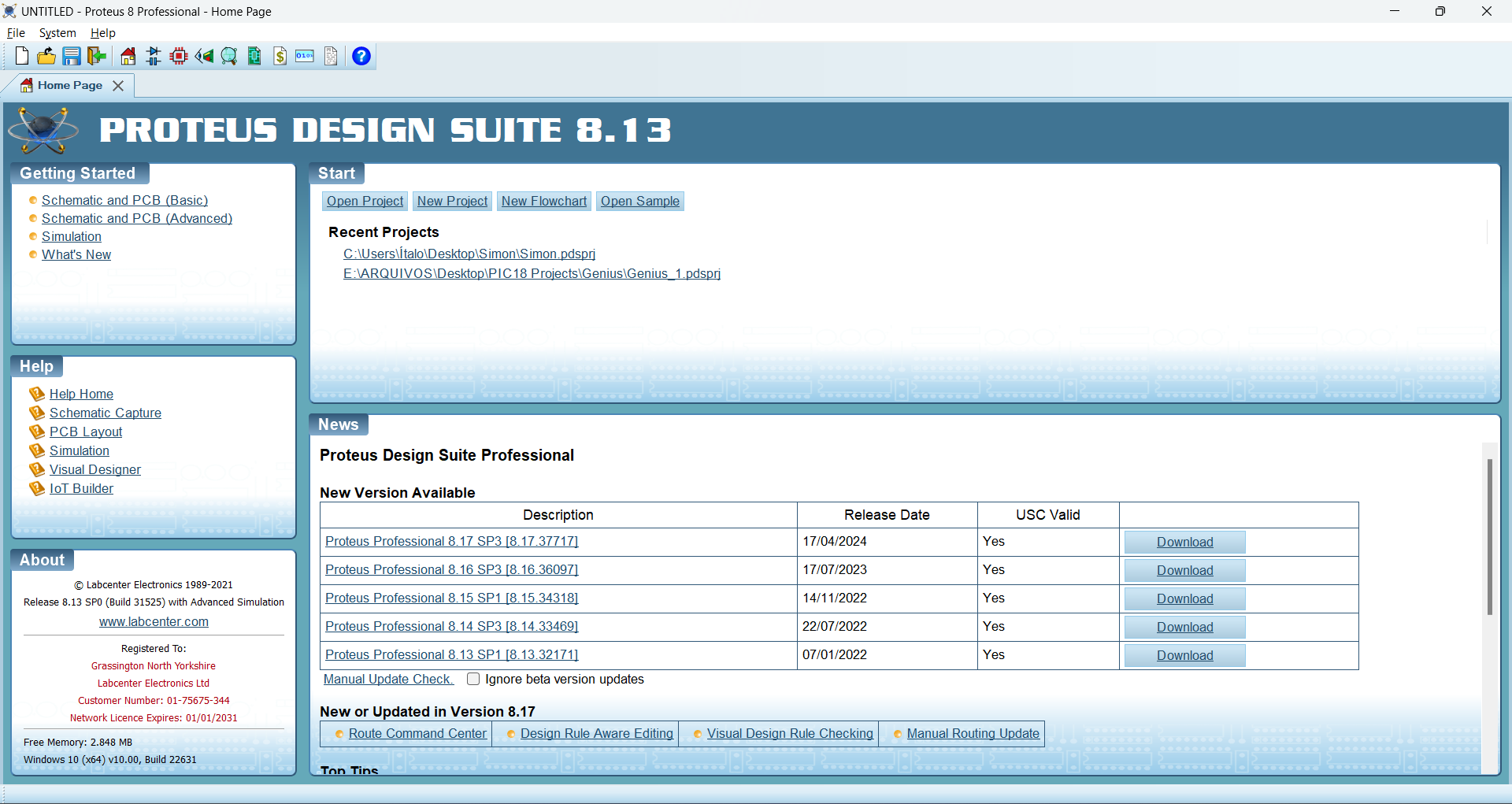This screenshot has height=804, width=1512.
Task: Open the Help Home link
Action: [x=81, y=394]
